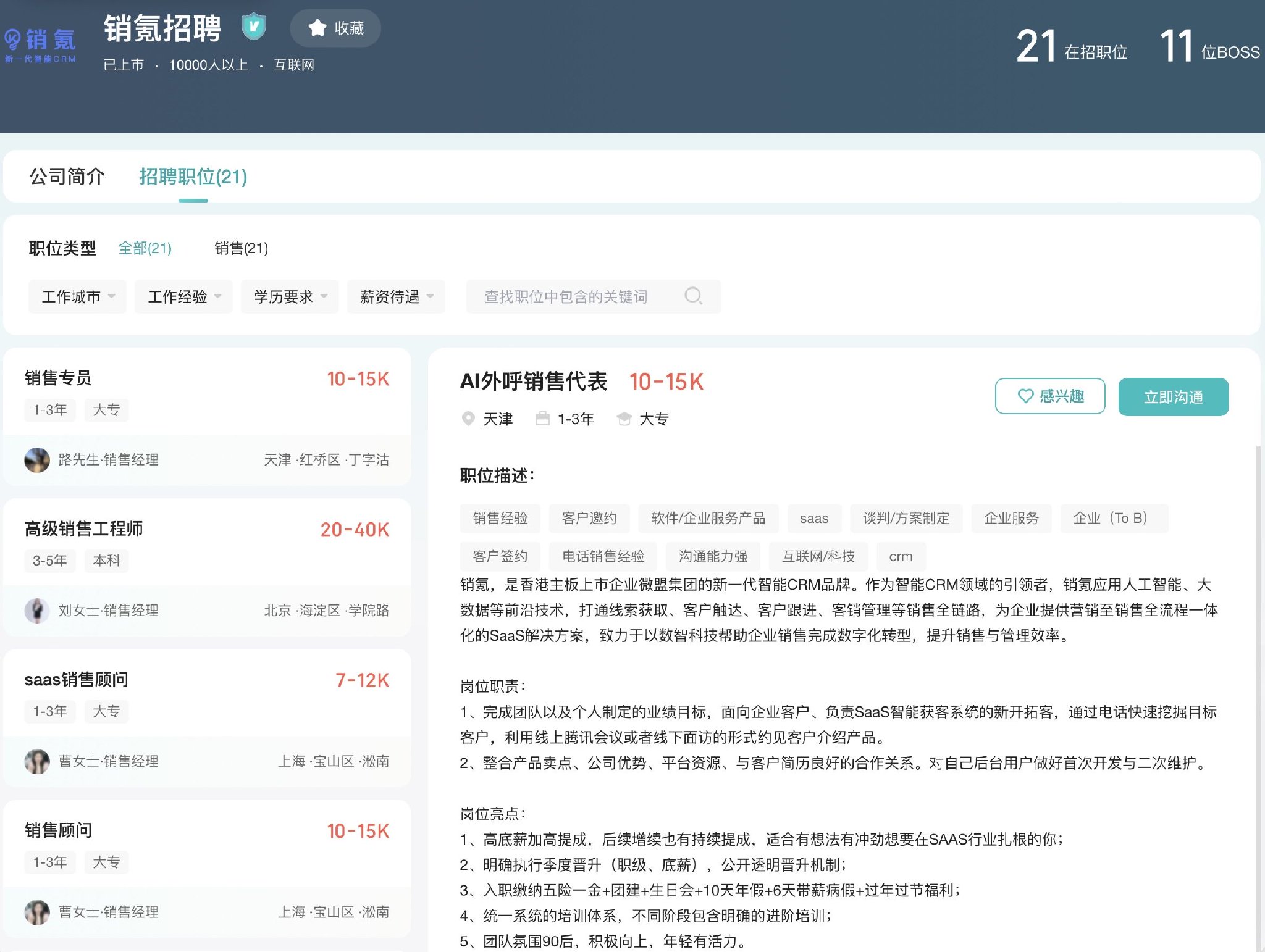Select the 招聘职位(21) tab
Image resolution: width=1265 pixels, height=952 pixels.
193,177
